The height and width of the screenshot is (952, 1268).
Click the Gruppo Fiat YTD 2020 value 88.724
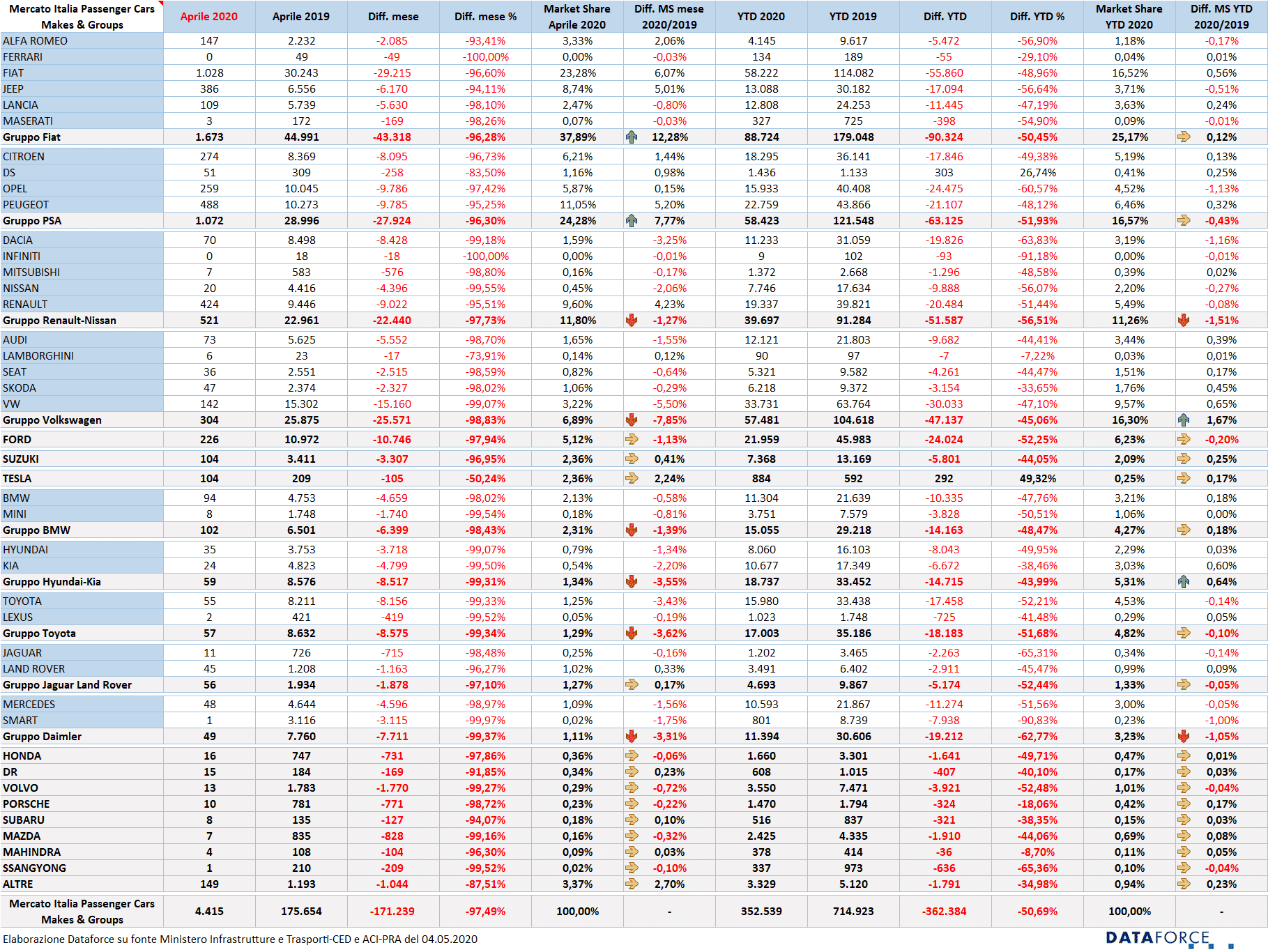(761, 137)
